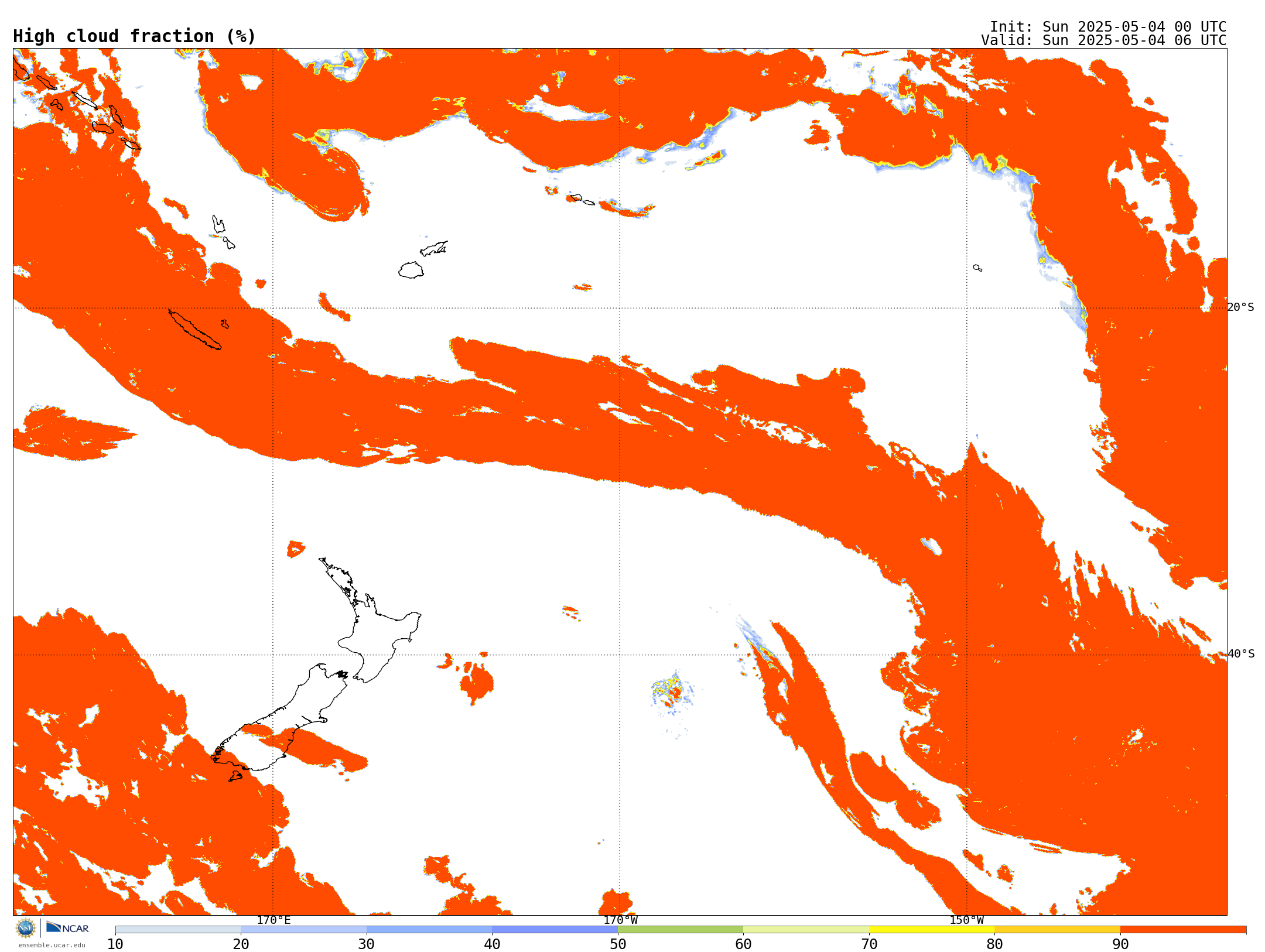Click the 80-90 gold colorbar segment
Screen dimensions: 1265x952
tap(1057, 930)
